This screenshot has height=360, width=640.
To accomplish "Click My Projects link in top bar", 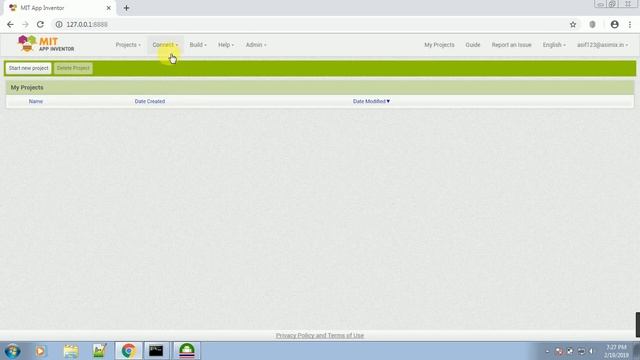I will coord(439,45).
